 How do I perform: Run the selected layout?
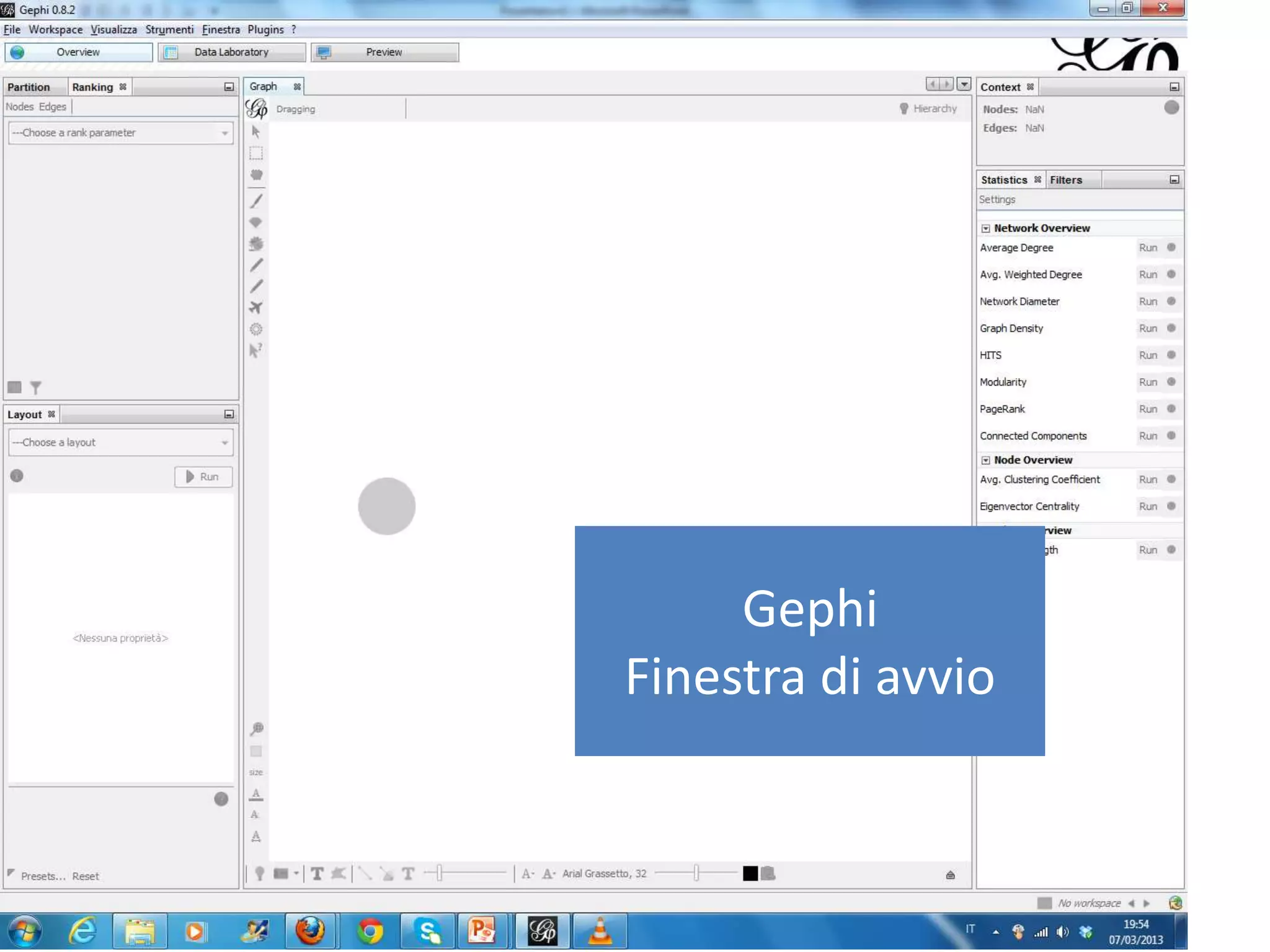[203, 477]
